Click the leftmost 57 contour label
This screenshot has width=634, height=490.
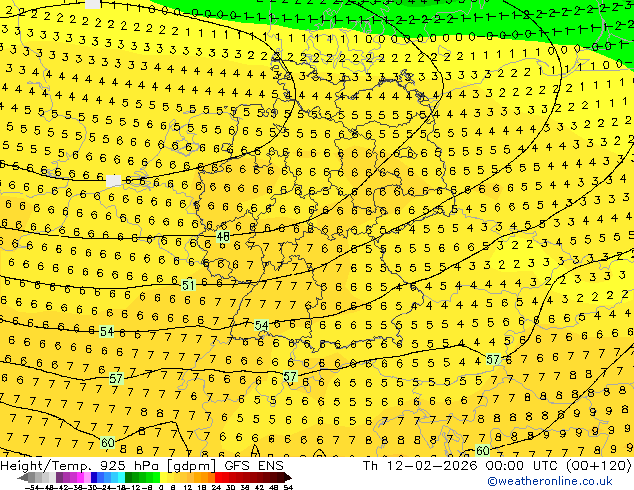tap(116, 379)
